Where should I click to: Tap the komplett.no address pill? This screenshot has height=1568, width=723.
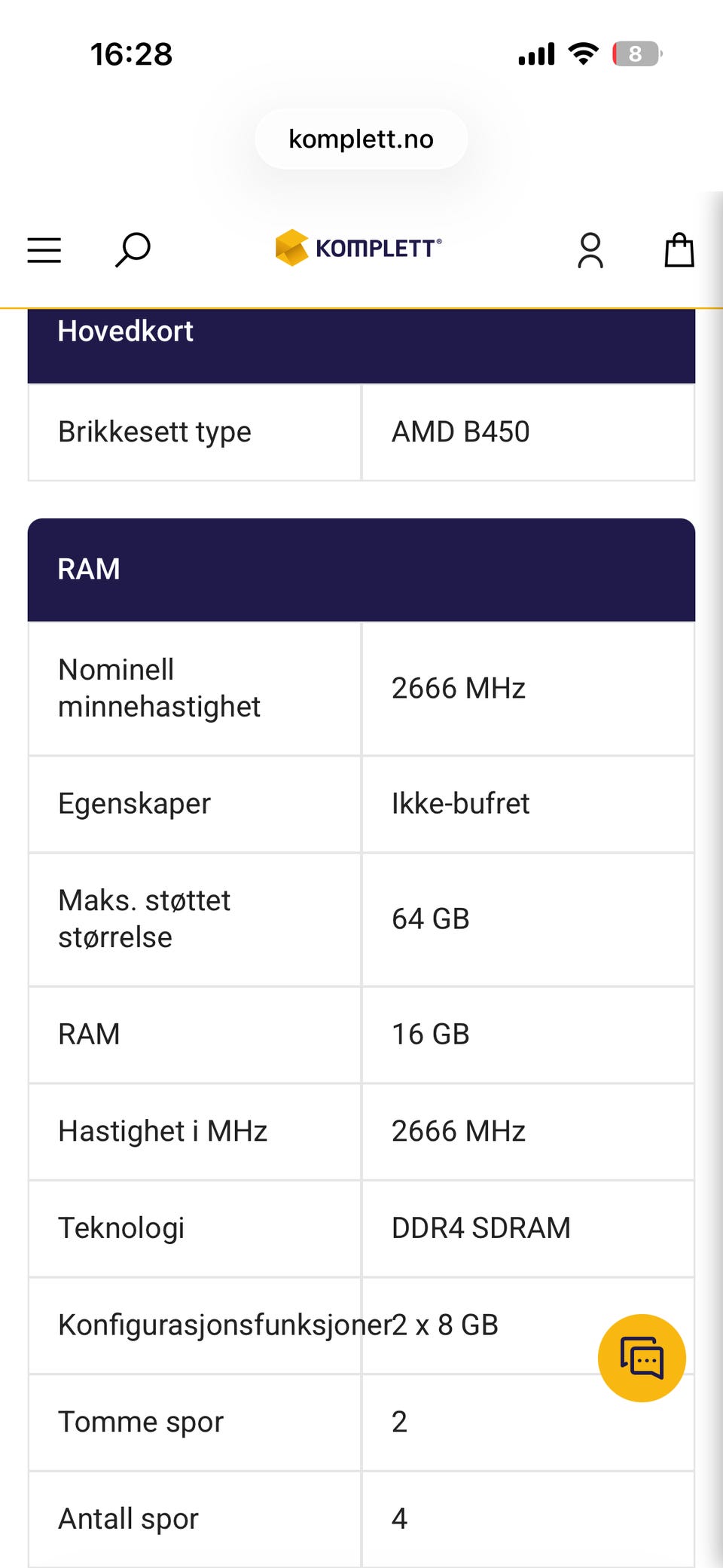tap(361, 139)
